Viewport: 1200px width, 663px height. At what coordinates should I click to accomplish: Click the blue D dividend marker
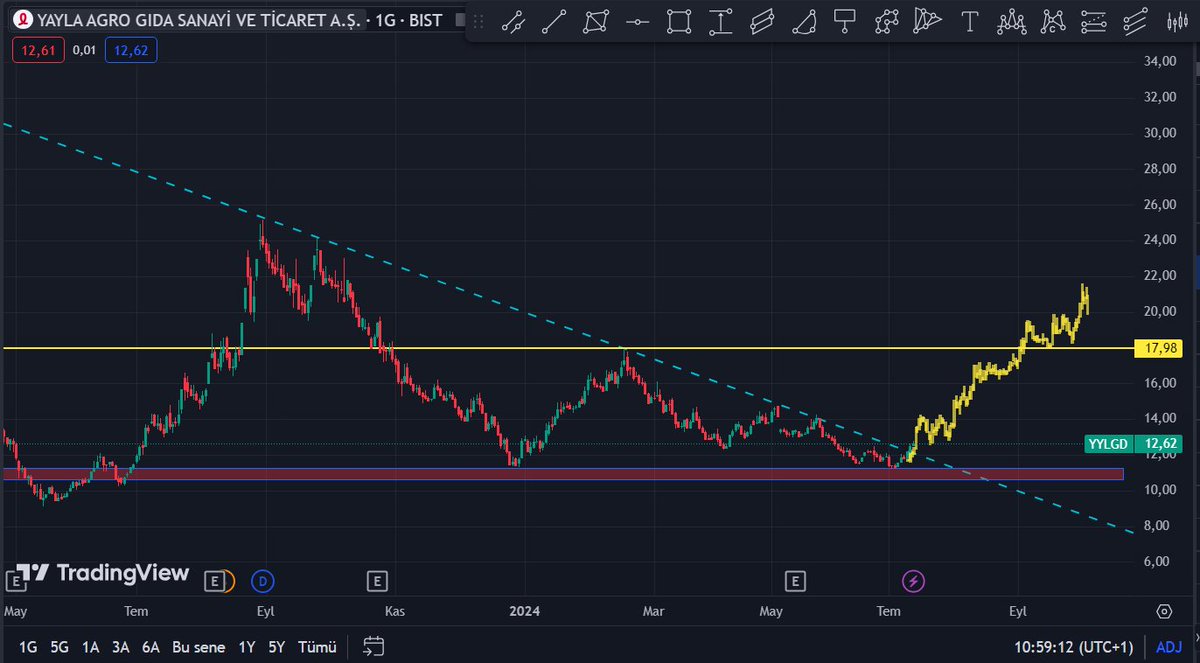pyautogui.click(x=264, y=580)
